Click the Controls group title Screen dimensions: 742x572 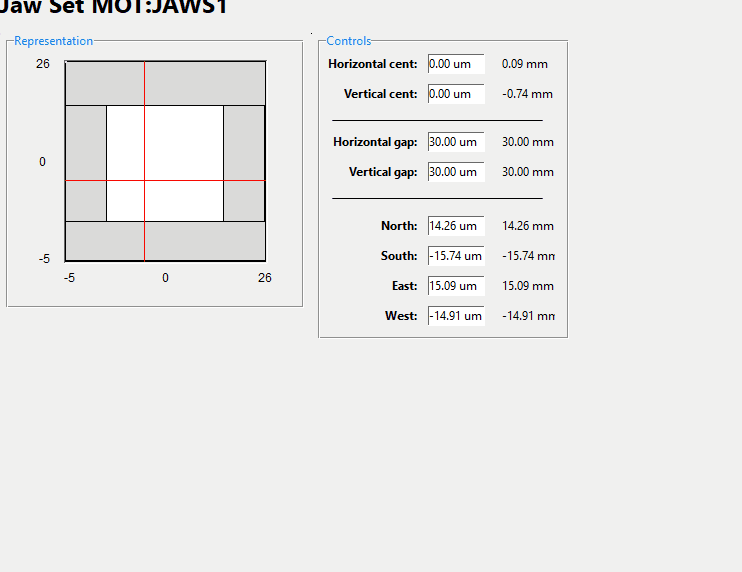(x=349, y=41)
